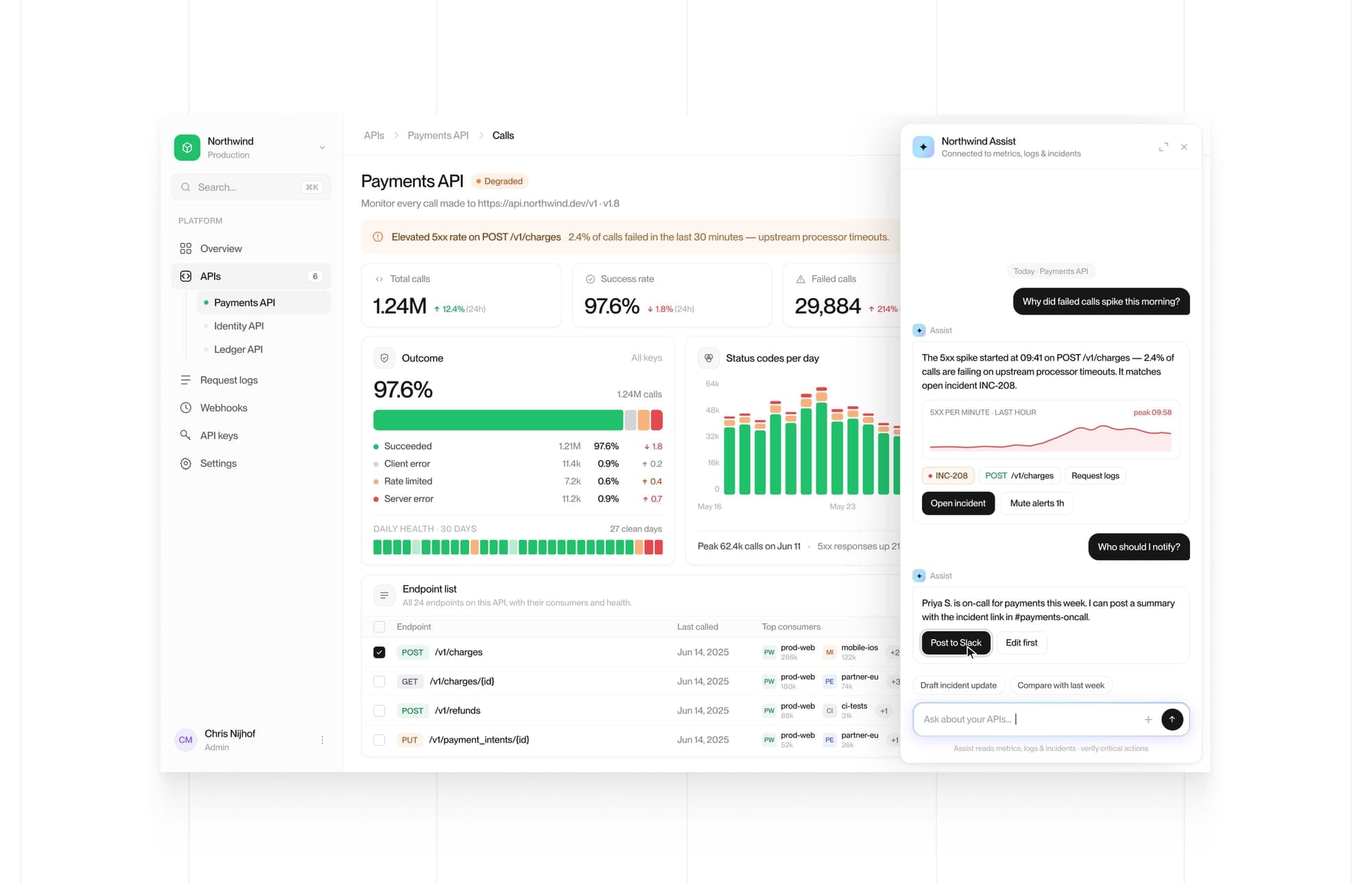Open Identity API in the sidebar tree
The width and height of the screenshot is (1372, 883).
coord(238,326)
